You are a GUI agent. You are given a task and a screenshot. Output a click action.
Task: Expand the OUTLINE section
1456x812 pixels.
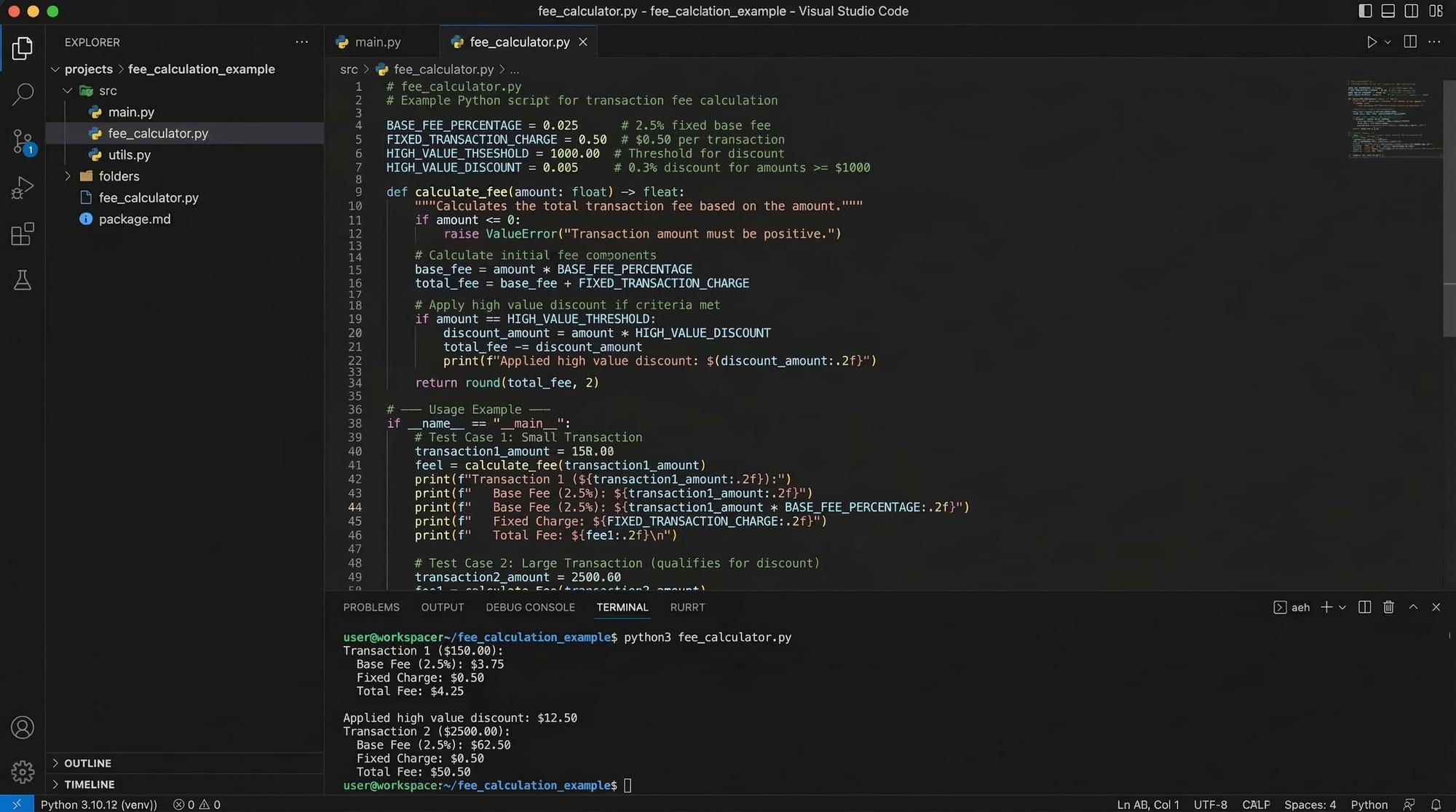87,763
